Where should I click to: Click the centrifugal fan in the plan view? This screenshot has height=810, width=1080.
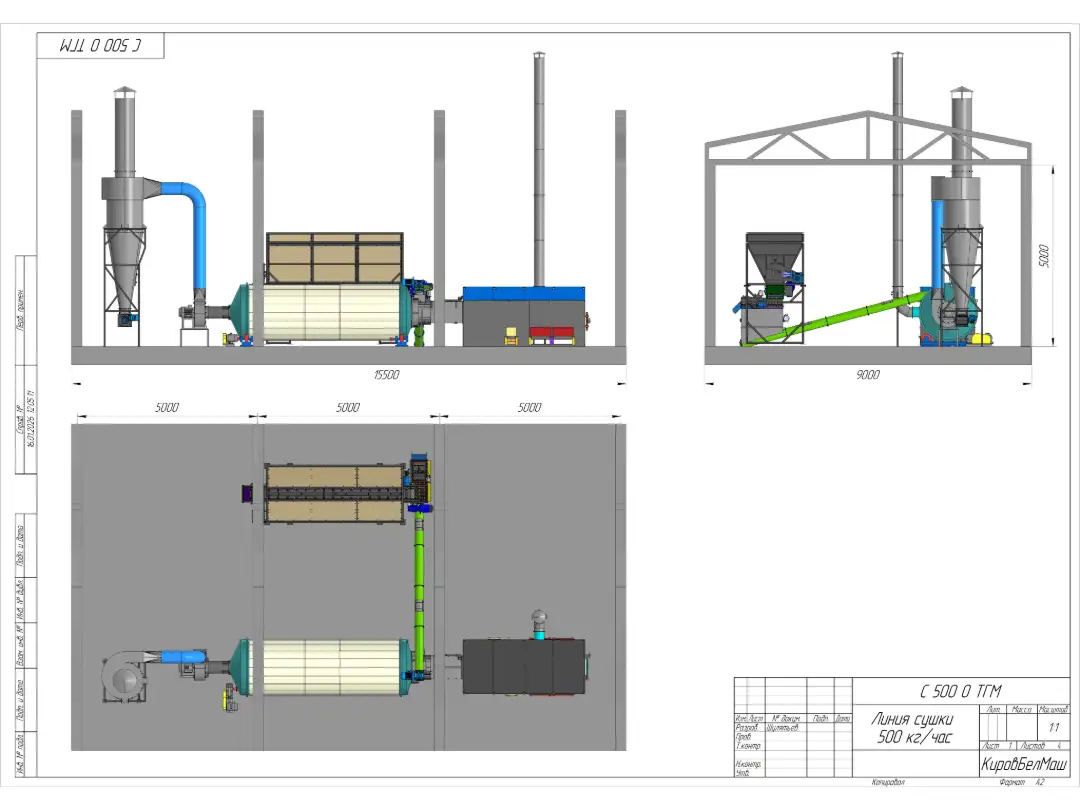(x=125, y=679)
